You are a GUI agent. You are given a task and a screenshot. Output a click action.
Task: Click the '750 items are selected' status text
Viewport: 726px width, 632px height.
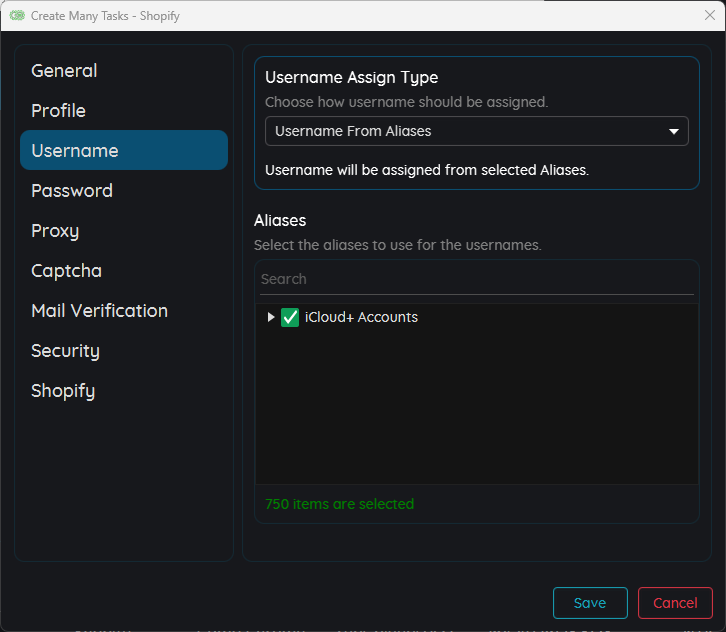click(339, 504)
